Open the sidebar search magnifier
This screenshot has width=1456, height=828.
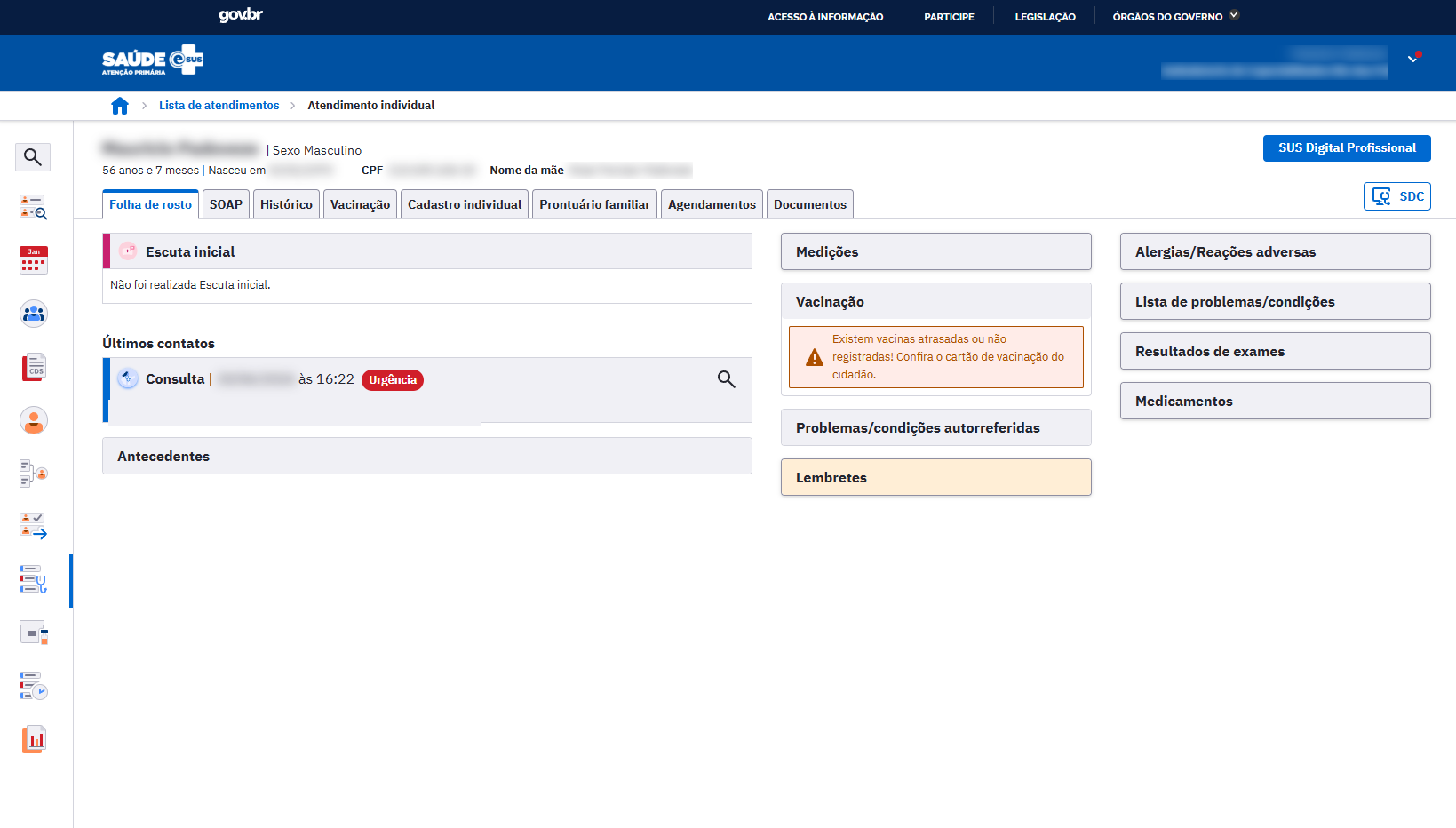33,157
